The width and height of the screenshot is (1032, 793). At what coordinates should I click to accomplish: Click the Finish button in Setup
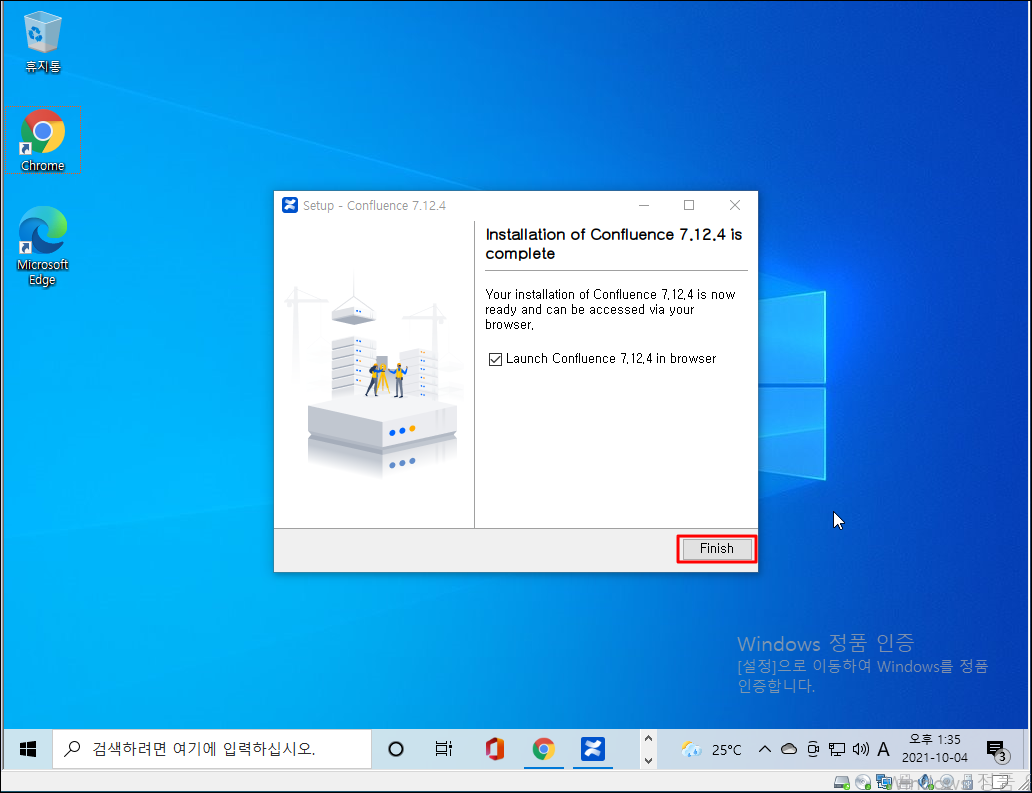(x=716, y=548)
